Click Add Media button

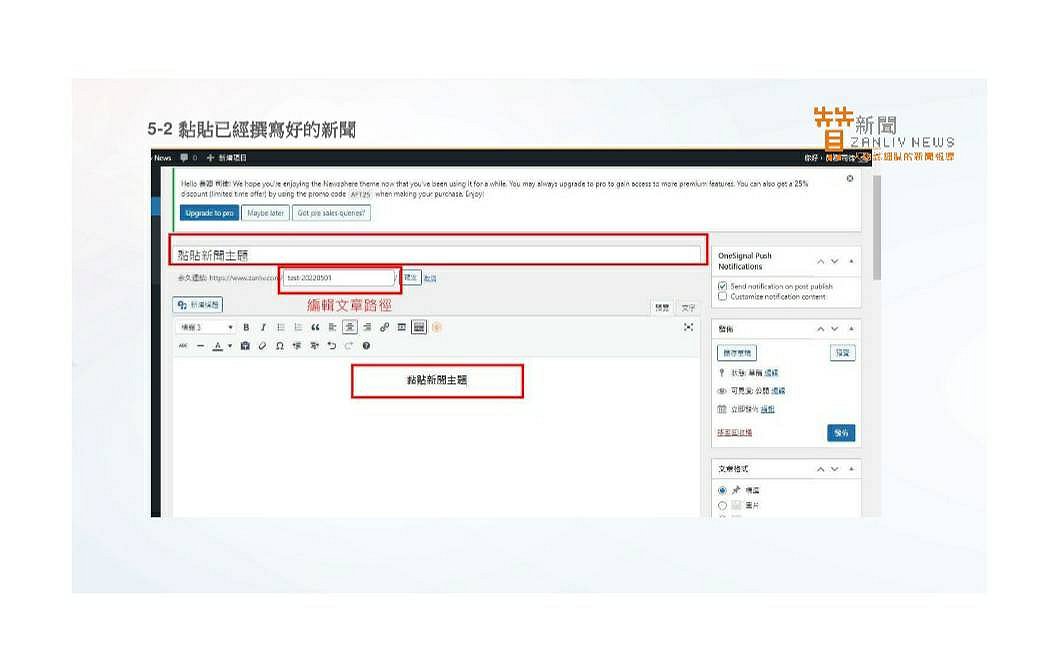point(198,305)
